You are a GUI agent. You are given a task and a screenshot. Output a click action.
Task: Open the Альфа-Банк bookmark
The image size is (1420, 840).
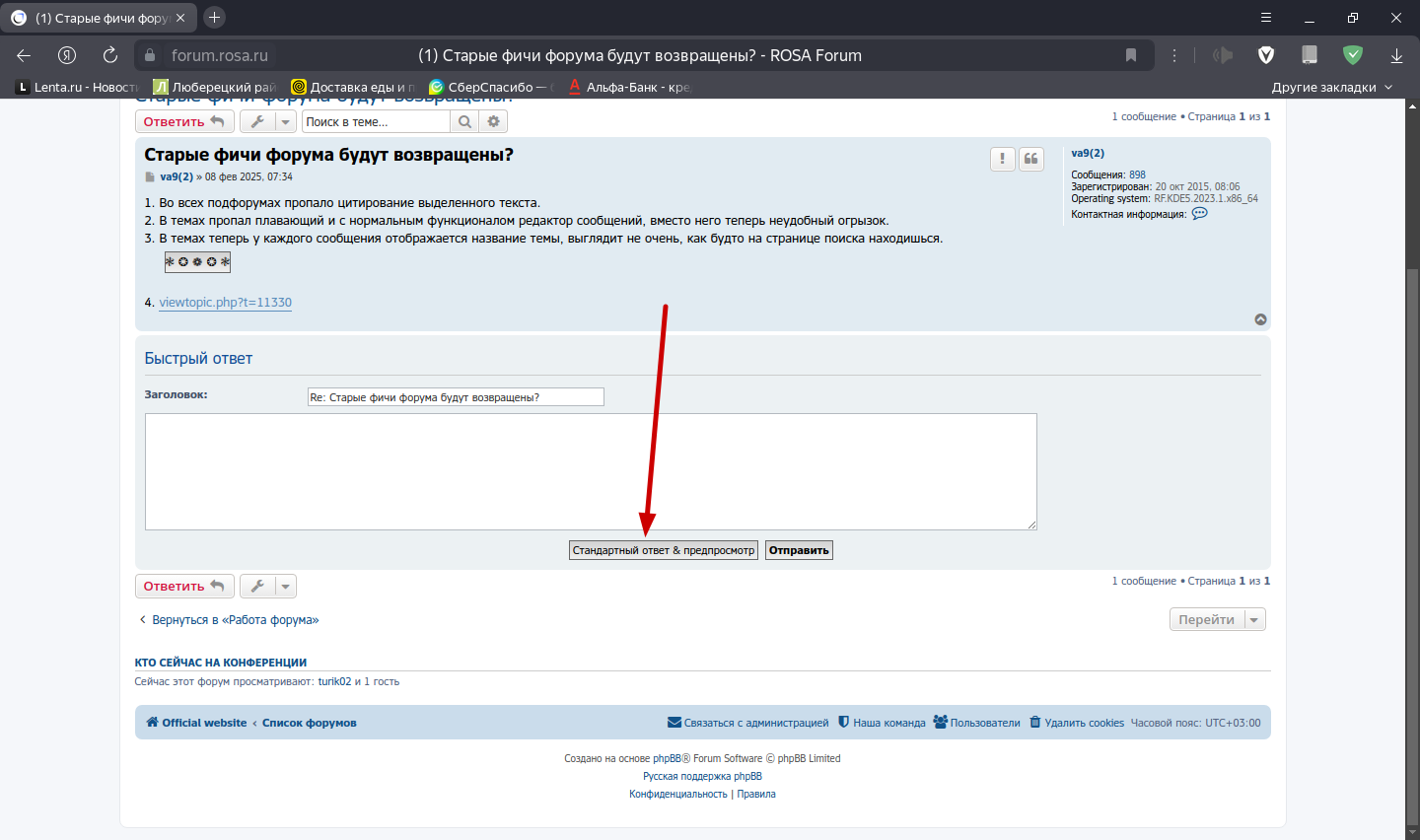click(630, 87)
